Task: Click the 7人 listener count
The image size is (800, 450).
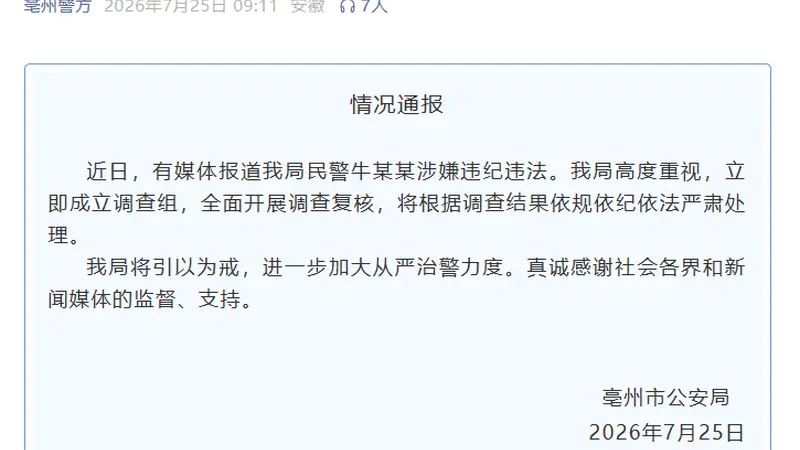Action: tap(374, 6)
